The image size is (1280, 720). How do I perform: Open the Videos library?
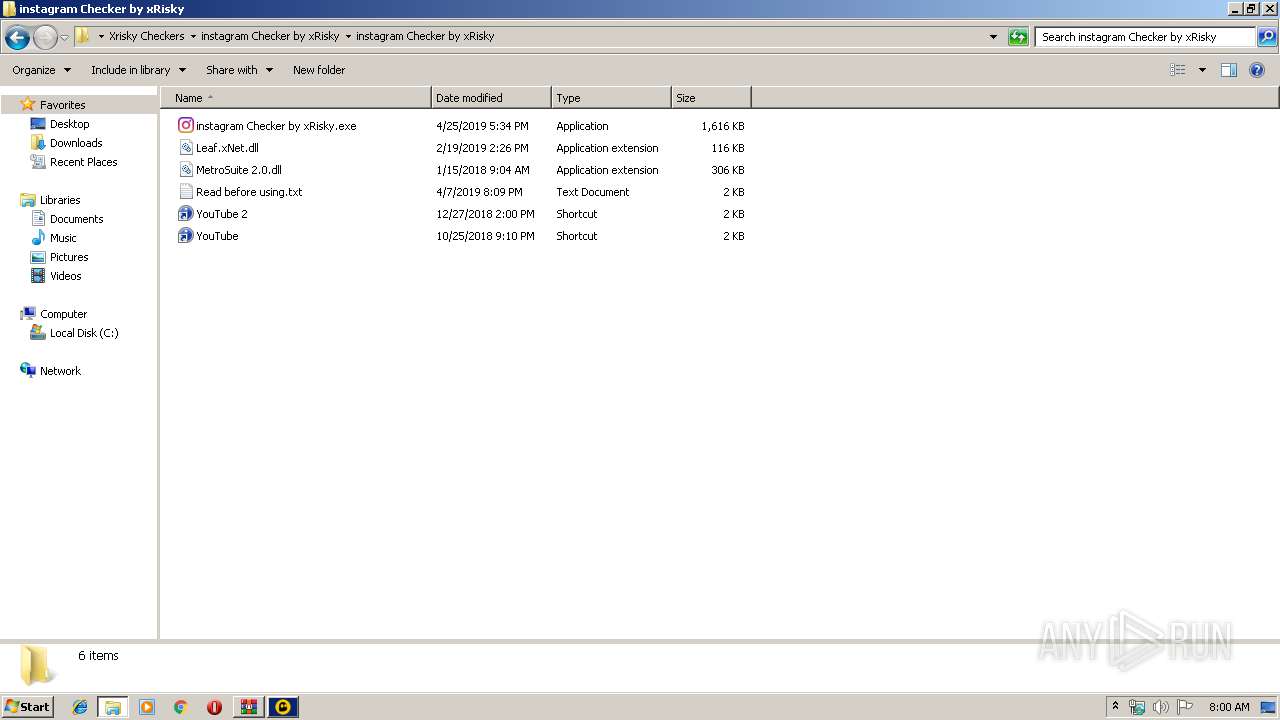tap(65, 276)
